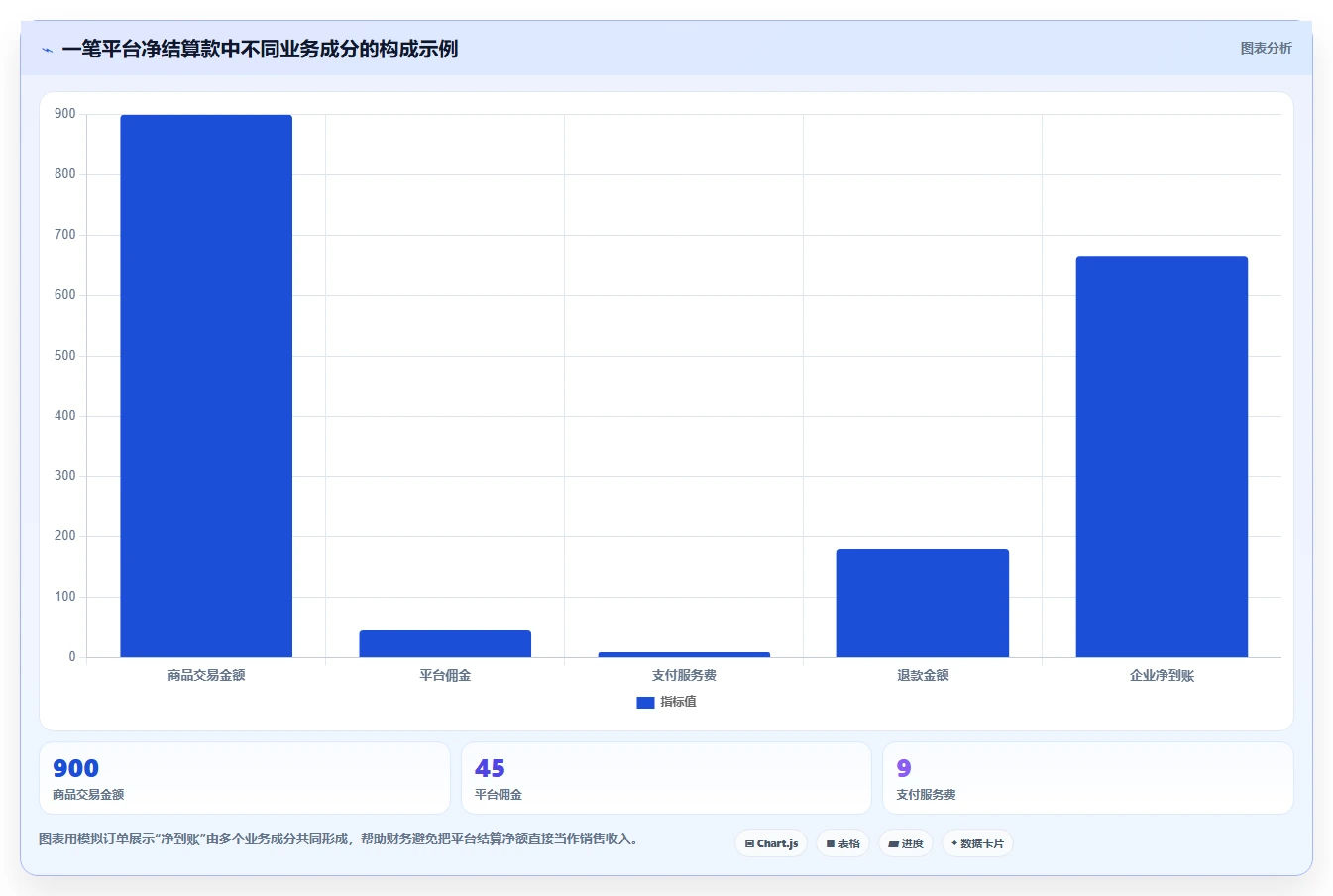Click the y-axis value 900
The height and width of the screenshot is (896, 1333).
click(x=65, y=114)
